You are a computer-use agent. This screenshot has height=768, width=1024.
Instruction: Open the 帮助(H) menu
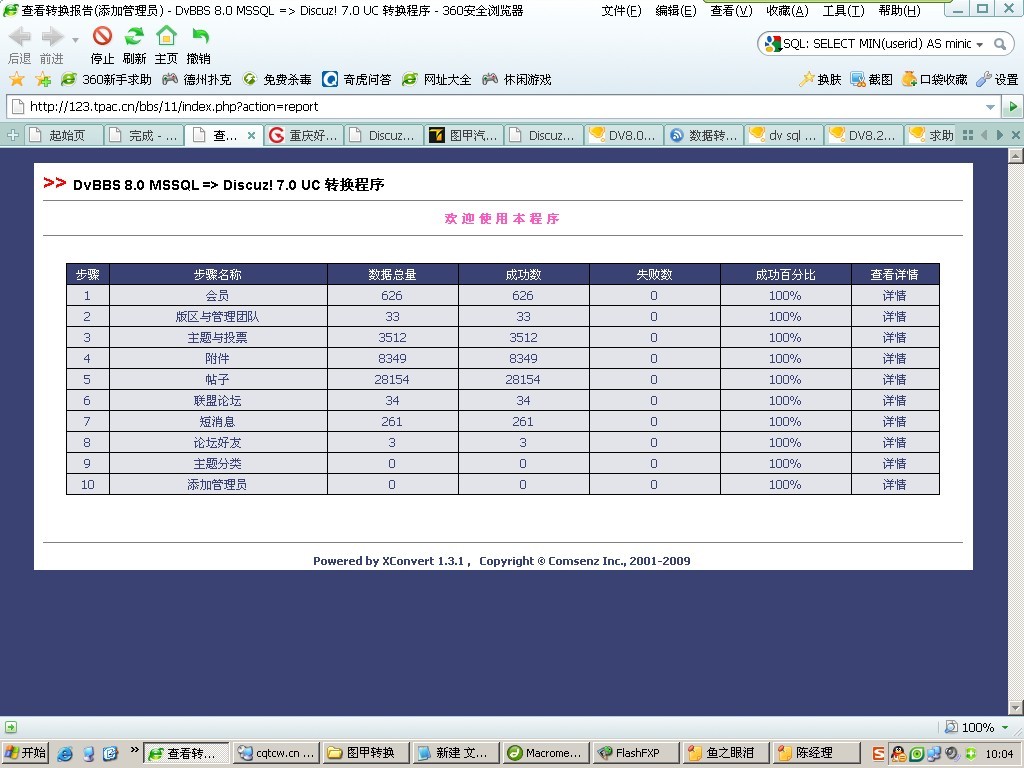(x=899, y=10)
